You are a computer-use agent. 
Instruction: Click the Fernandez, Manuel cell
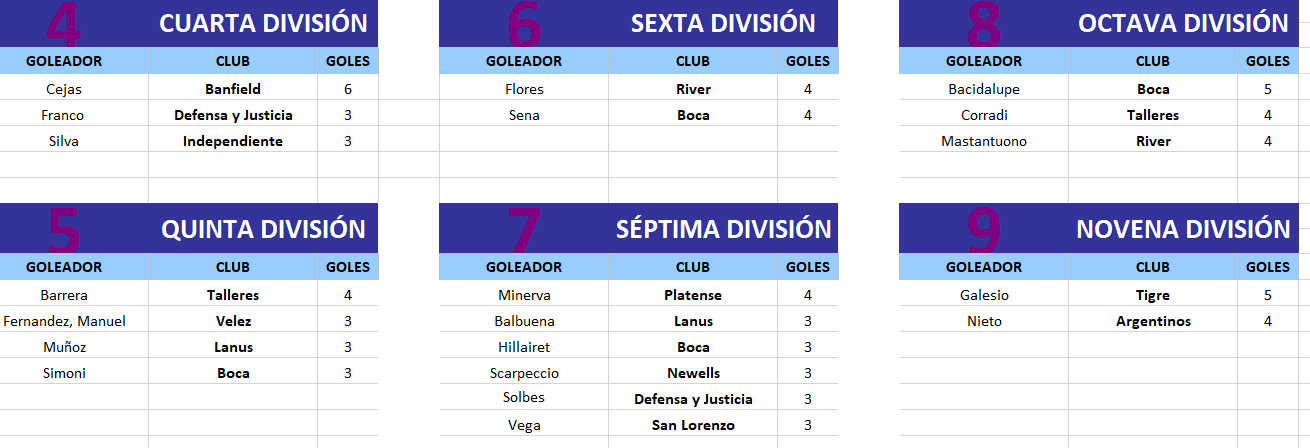(64, 321)
